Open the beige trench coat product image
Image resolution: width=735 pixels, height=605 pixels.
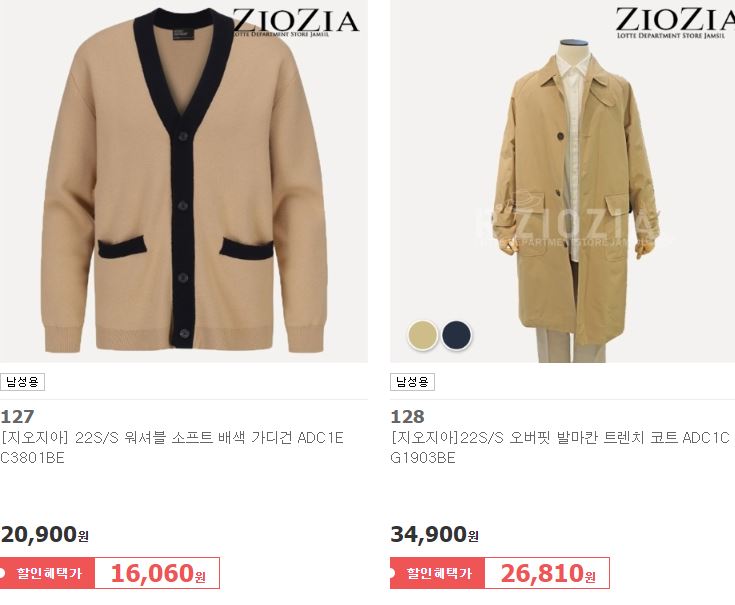coord(562,181)
